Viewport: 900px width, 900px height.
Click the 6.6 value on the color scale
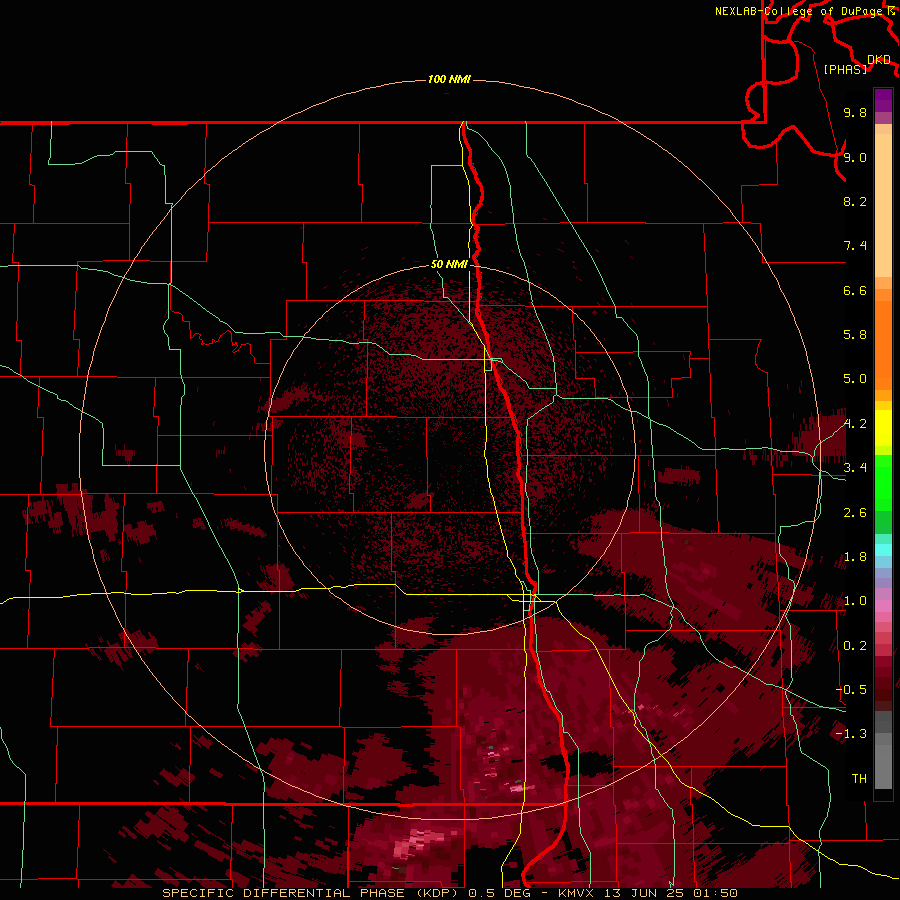pos(855,290)
